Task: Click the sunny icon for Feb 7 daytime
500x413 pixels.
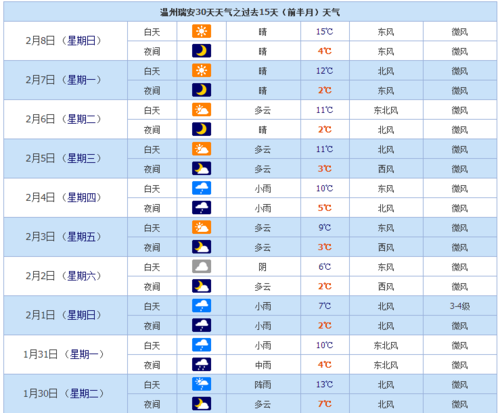Action: coord(201,71)
